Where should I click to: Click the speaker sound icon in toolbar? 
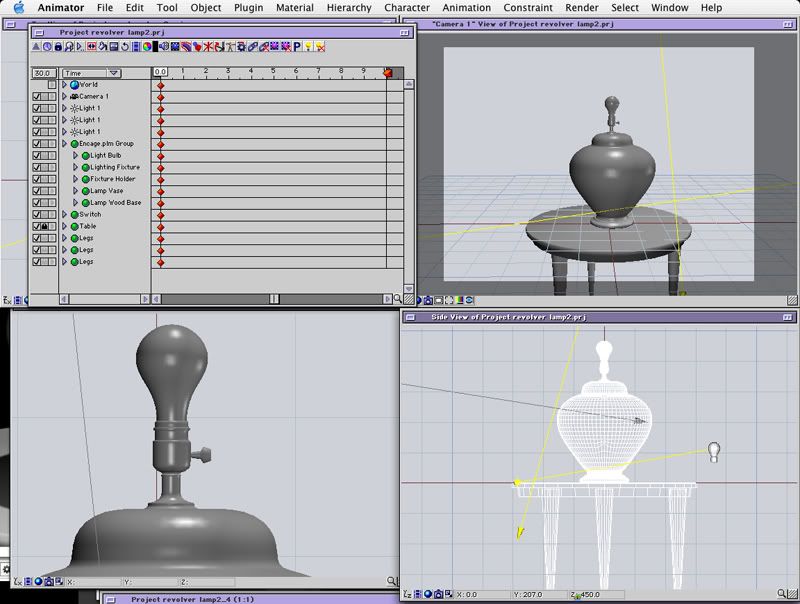pos(165,46)
